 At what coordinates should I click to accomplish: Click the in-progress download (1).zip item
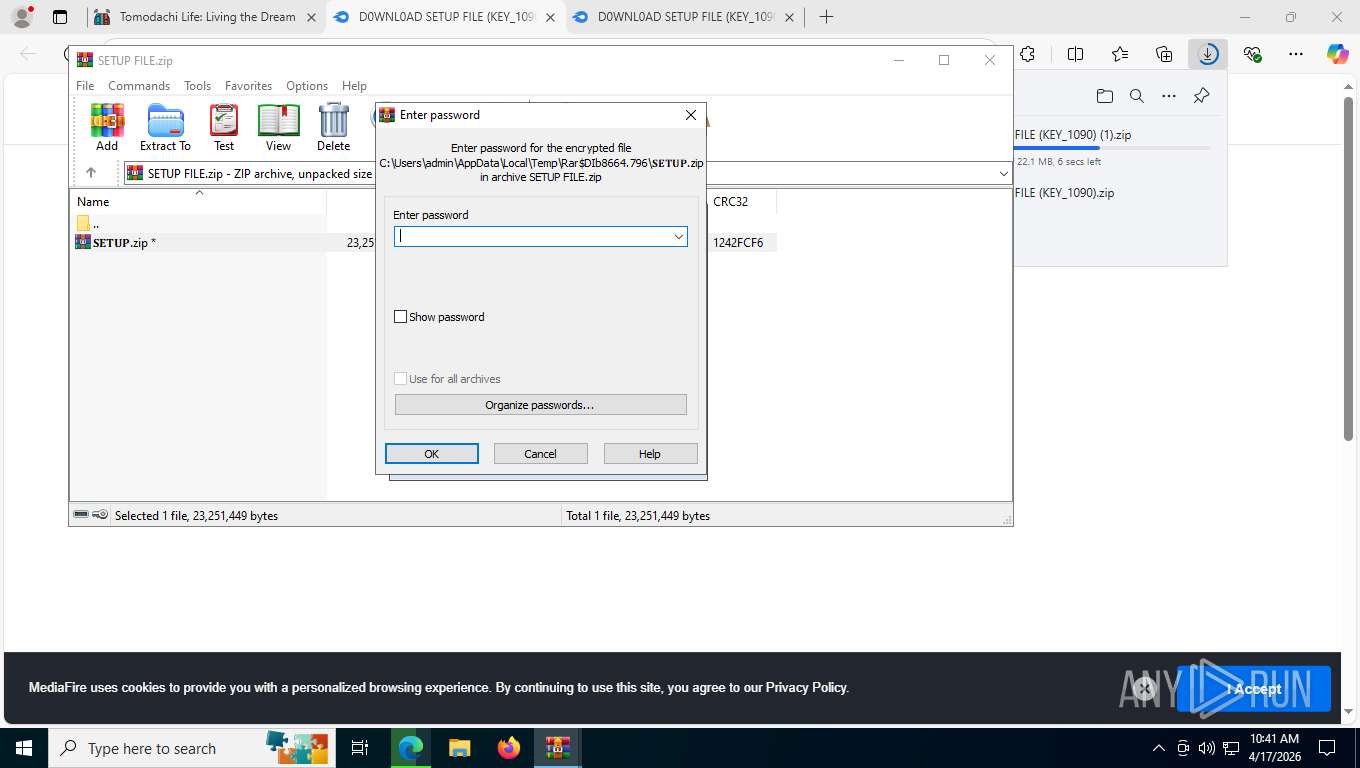tap(1073, 135)
